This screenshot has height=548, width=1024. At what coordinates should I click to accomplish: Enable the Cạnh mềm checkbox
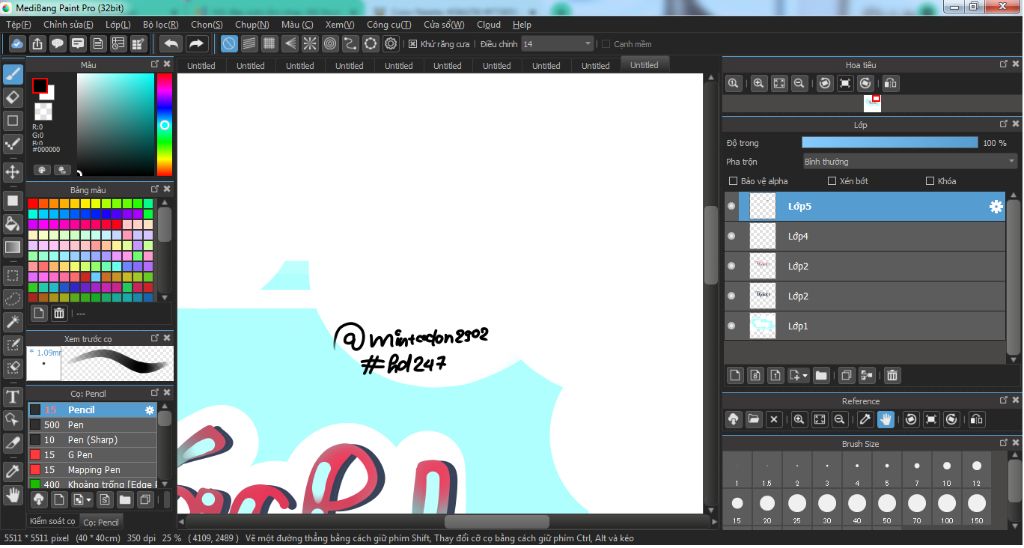point(605,44)
